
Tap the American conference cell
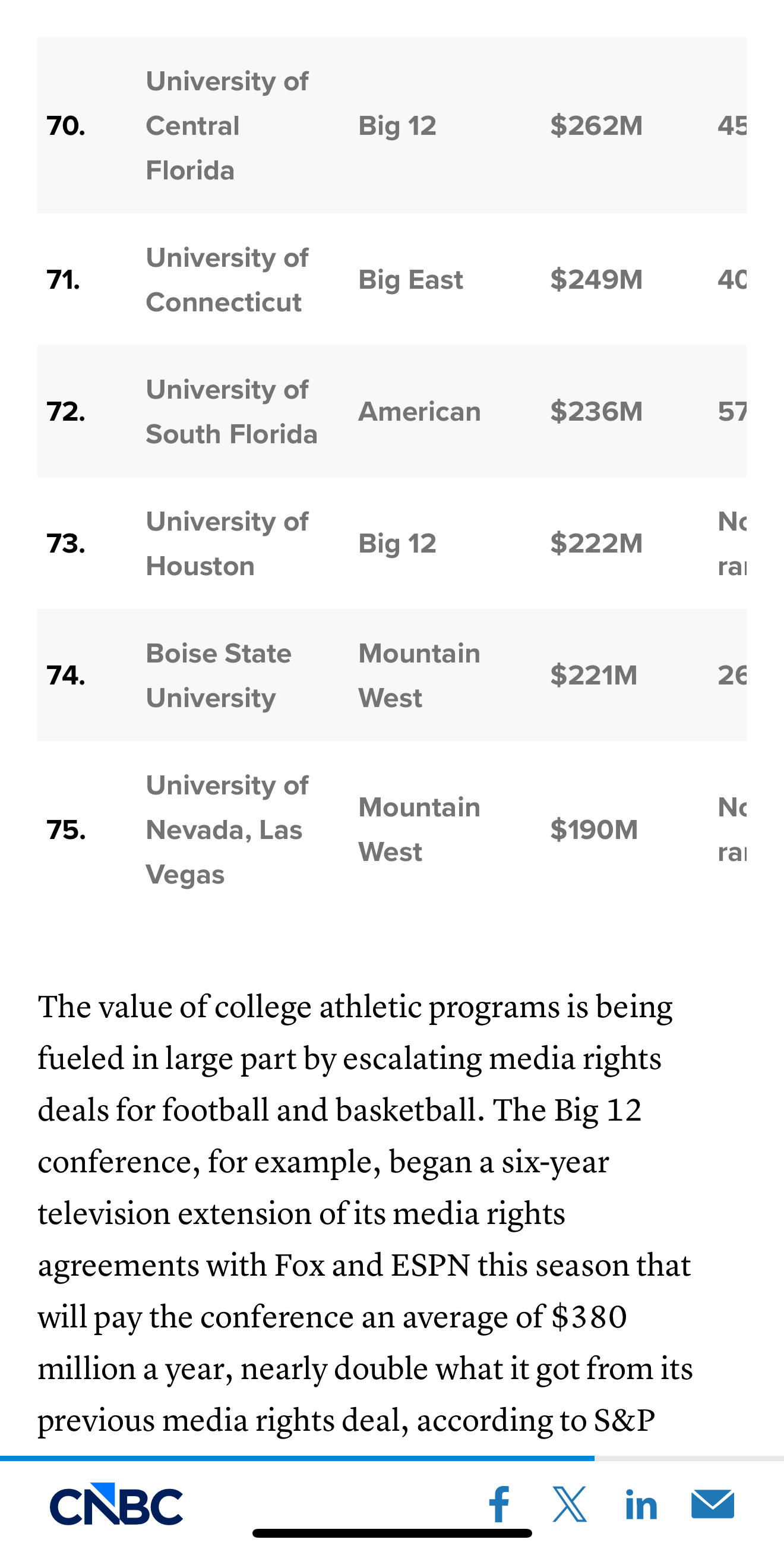pyautogui.click(x=419, y=412)
